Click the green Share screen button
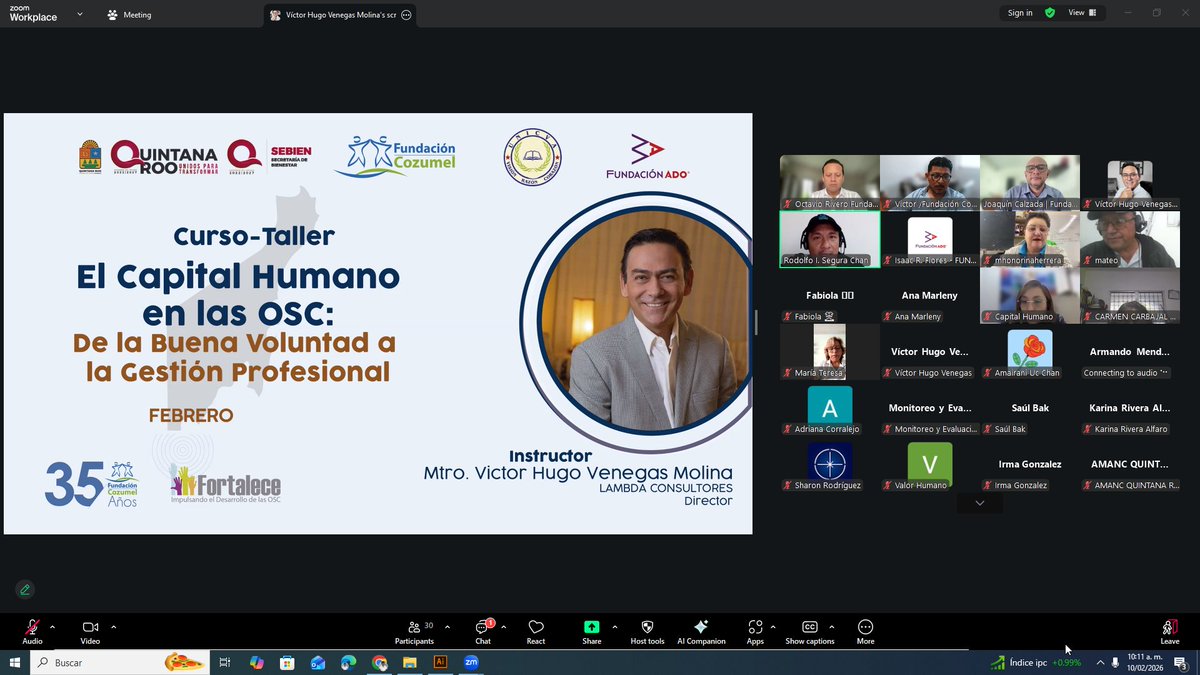The image size is (1200, 675). [x=592, y=632]
